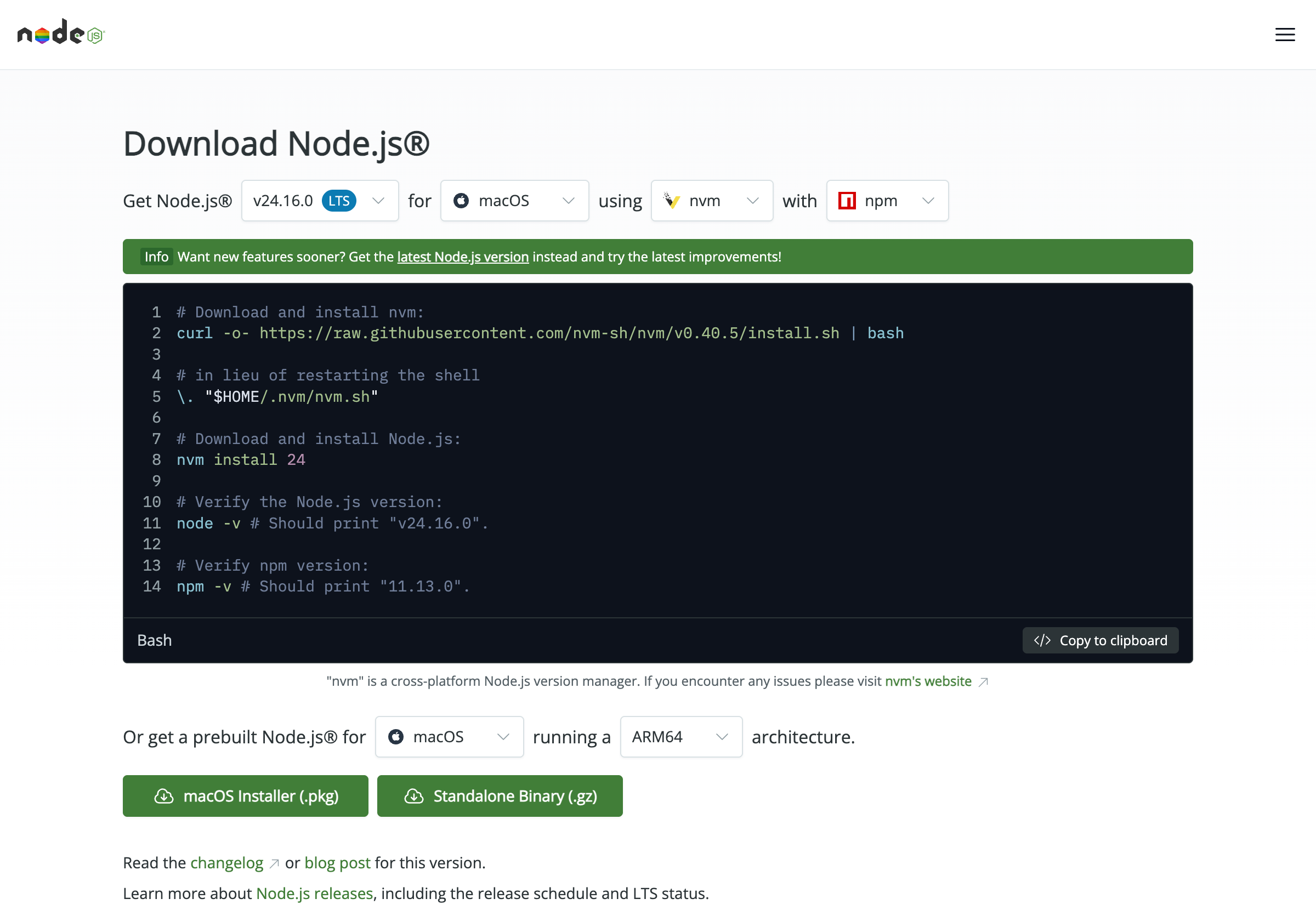The image size is (1316, 910).
Task: Open the nvm installer method dropdown
Action: point(712,201)
